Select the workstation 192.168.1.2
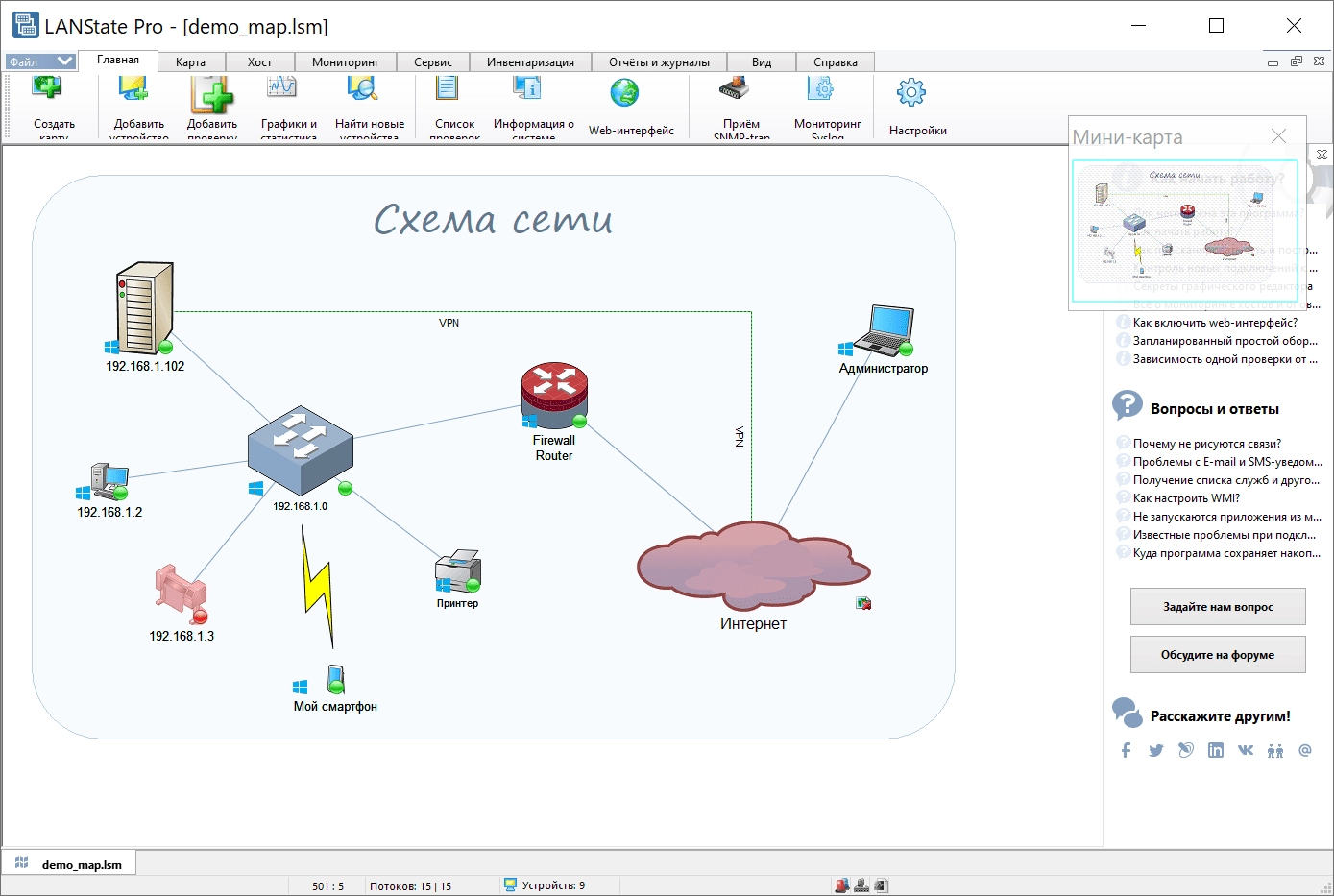This screenshot has height=896, width=1334. point(109,481)
